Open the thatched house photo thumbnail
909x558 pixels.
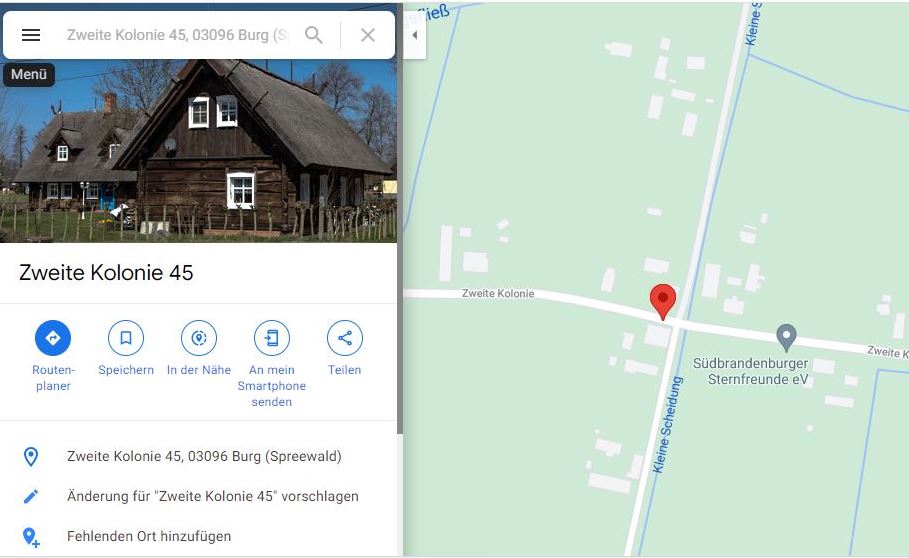coord(198,151)
